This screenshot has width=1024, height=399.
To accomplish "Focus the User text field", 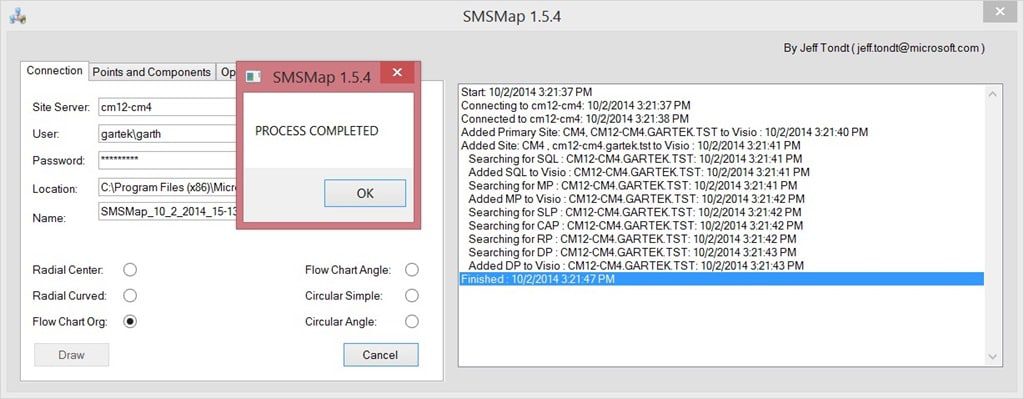I will [167, 133].
